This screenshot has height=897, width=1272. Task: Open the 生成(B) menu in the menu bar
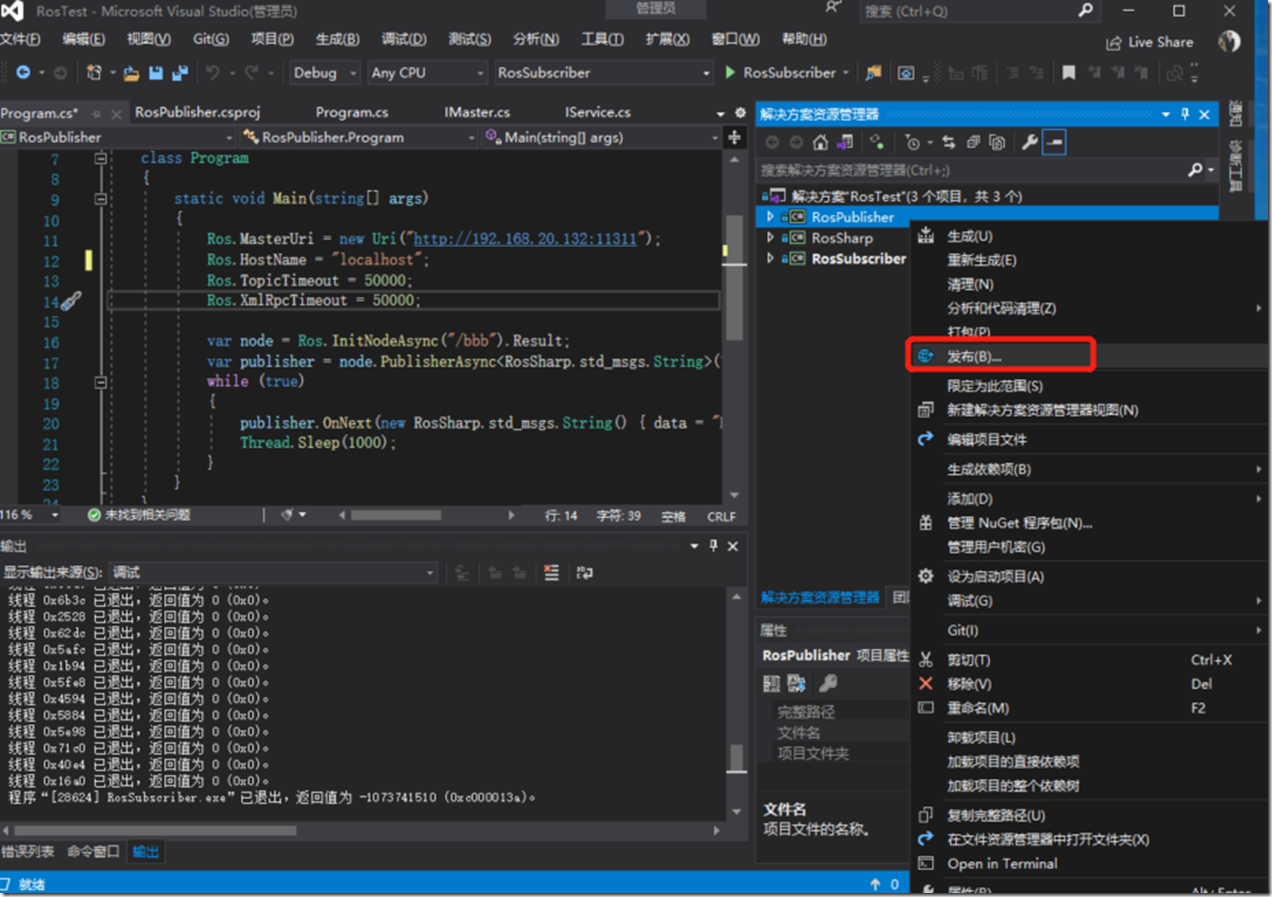coord(337,39)
